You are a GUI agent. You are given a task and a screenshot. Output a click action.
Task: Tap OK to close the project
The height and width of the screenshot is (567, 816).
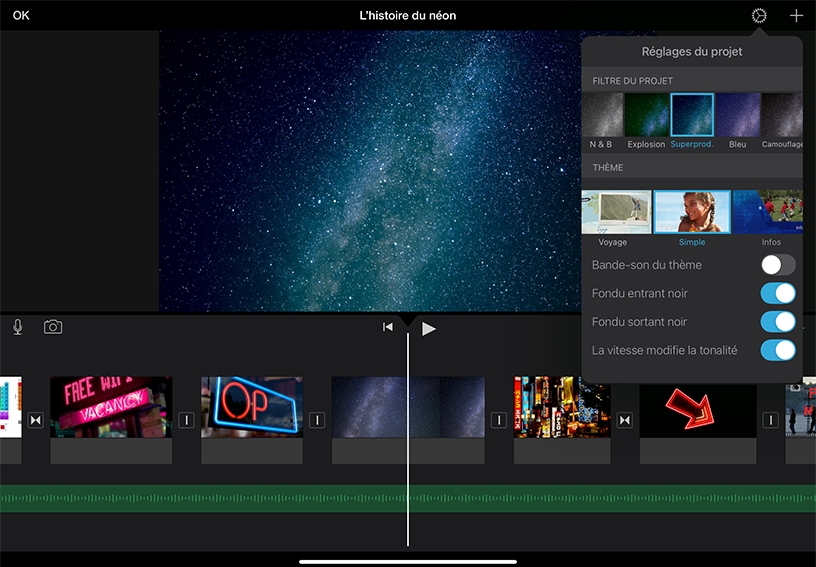(21, 16)
